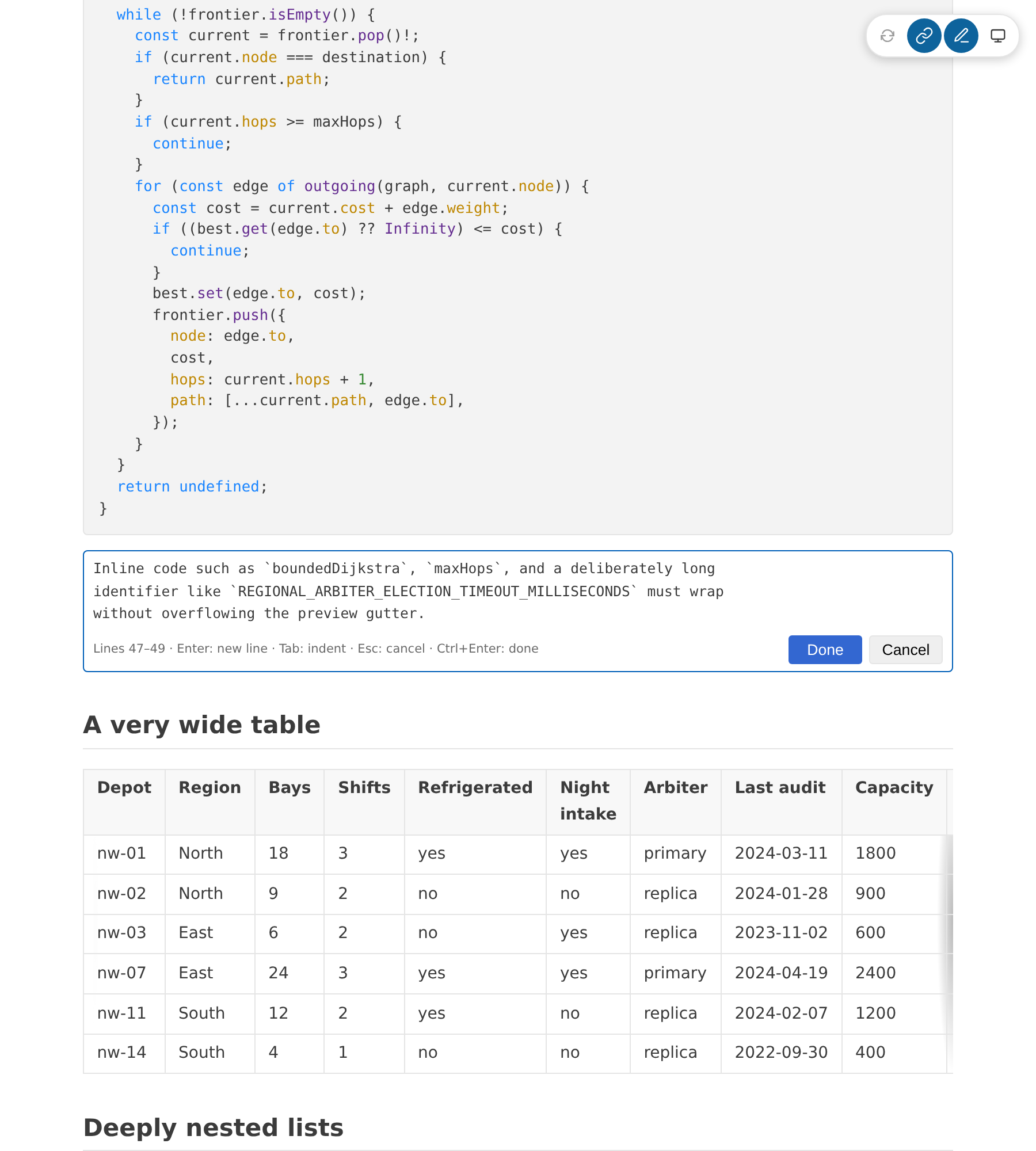This screenshot has width=1036, height=1151.
Task: Click the nw-14 depot cell
Action: click(x=124, y=1054)
